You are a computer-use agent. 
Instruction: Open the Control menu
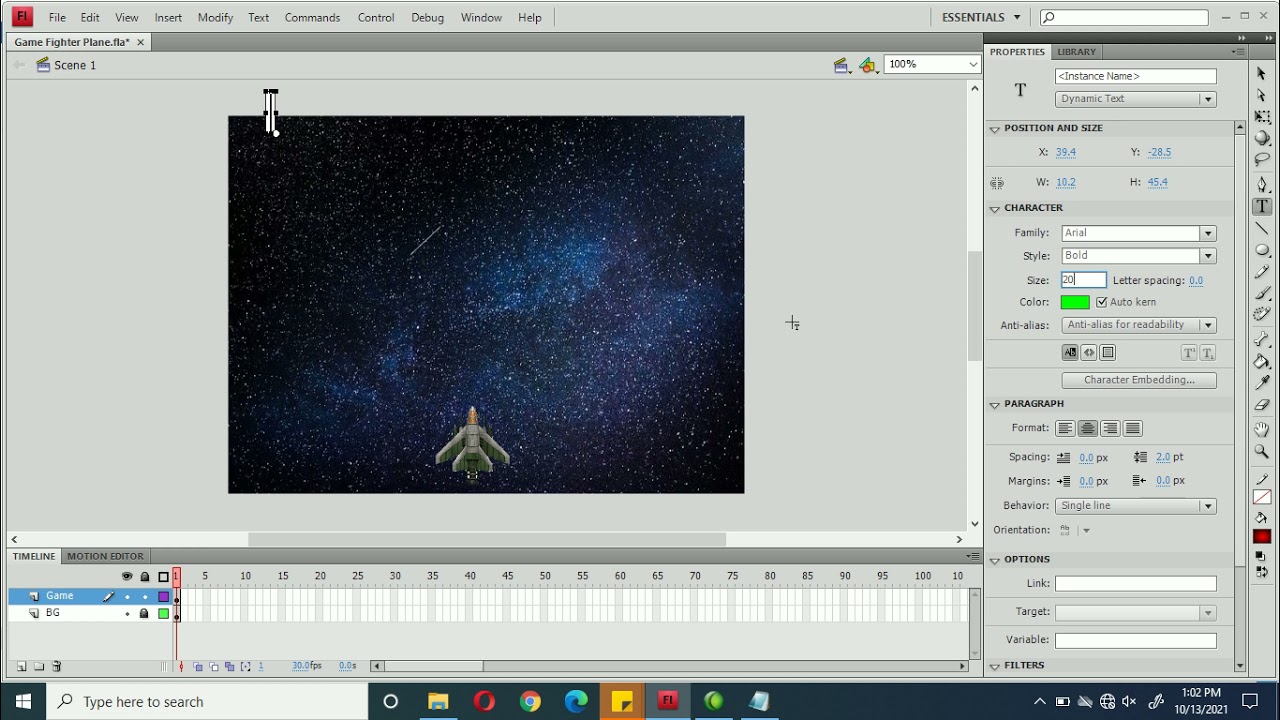[376, 17]
